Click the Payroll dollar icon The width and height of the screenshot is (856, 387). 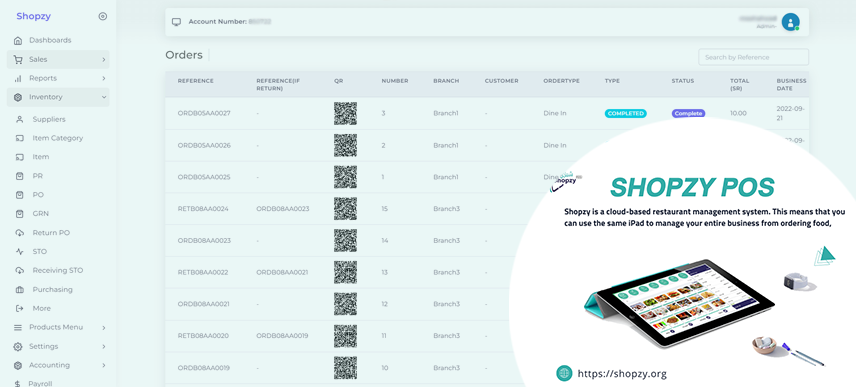18,384
